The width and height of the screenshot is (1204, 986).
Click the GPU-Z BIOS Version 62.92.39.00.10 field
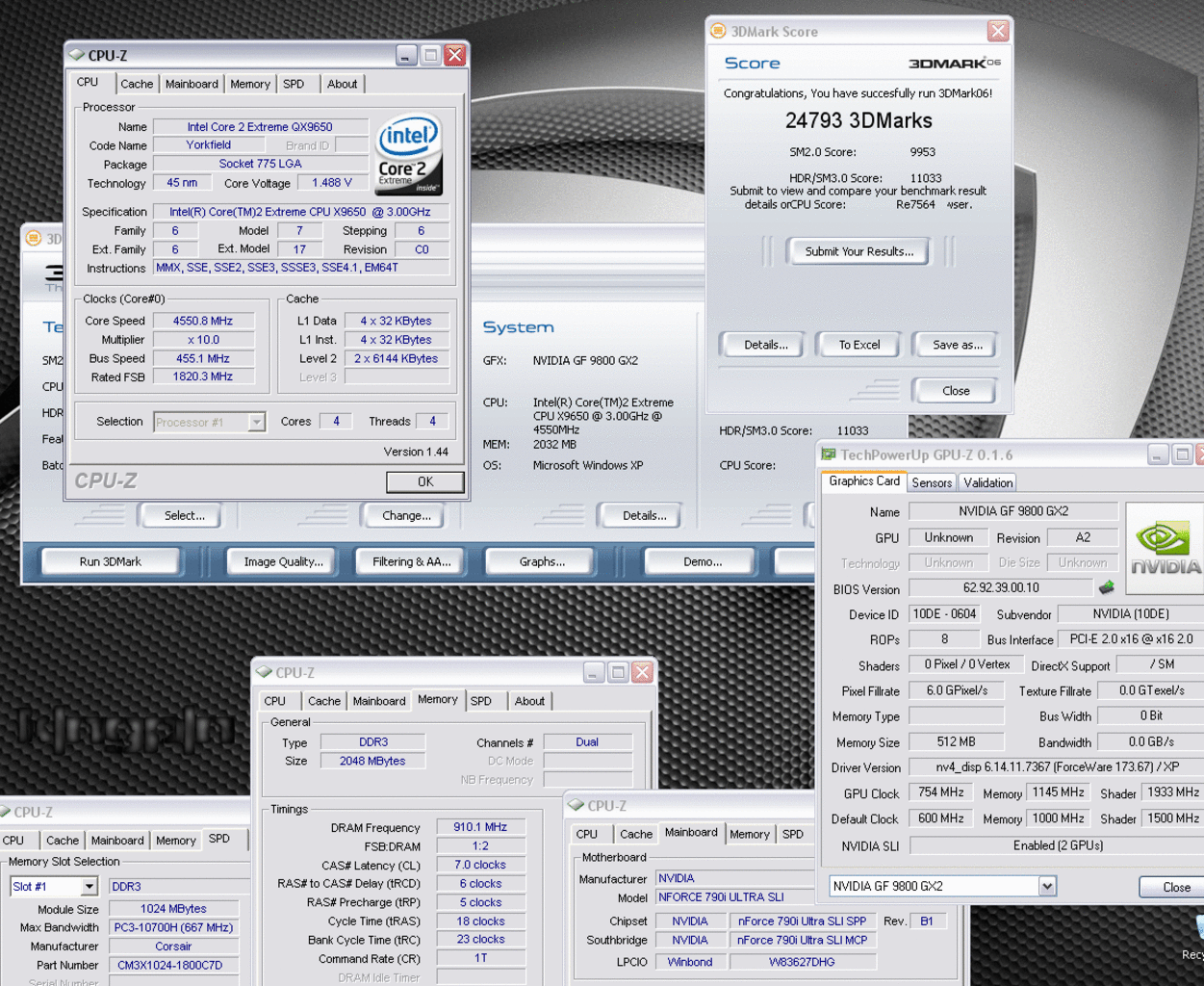[1001, 587]
